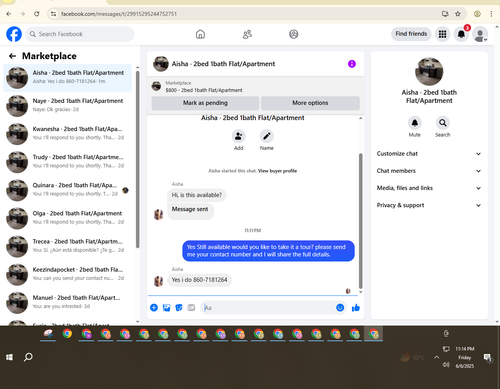
Task: Open Olga conversation in list
Action: (68, 218)
